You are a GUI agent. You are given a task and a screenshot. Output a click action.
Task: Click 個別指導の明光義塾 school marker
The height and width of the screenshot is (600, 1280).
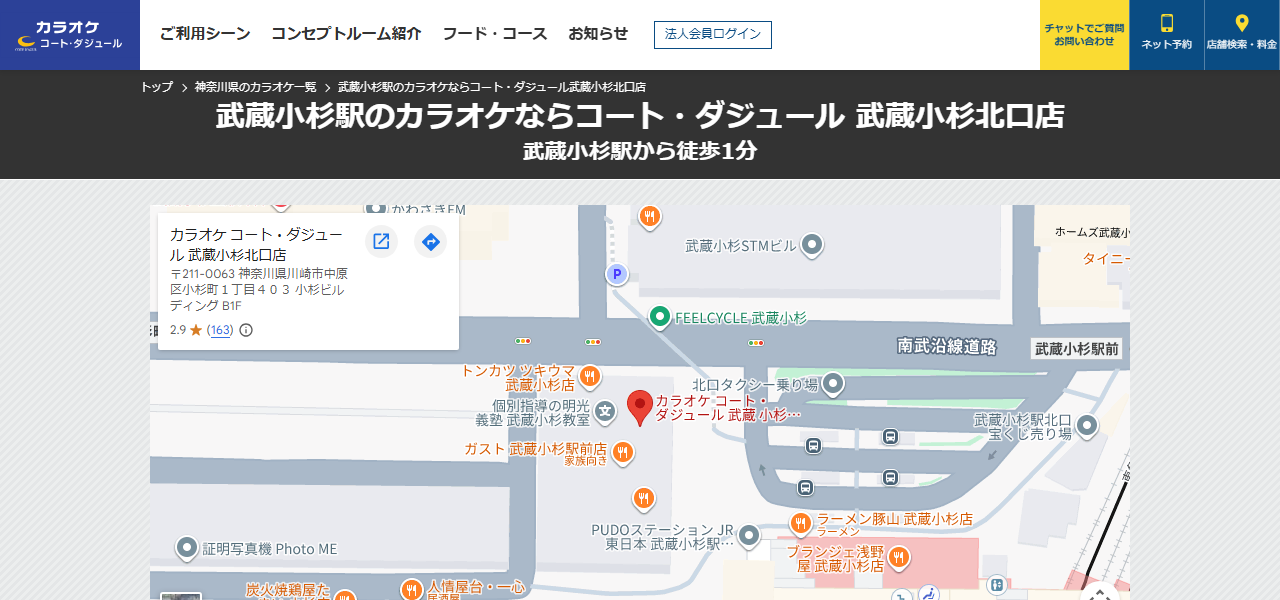pos(605,410)
